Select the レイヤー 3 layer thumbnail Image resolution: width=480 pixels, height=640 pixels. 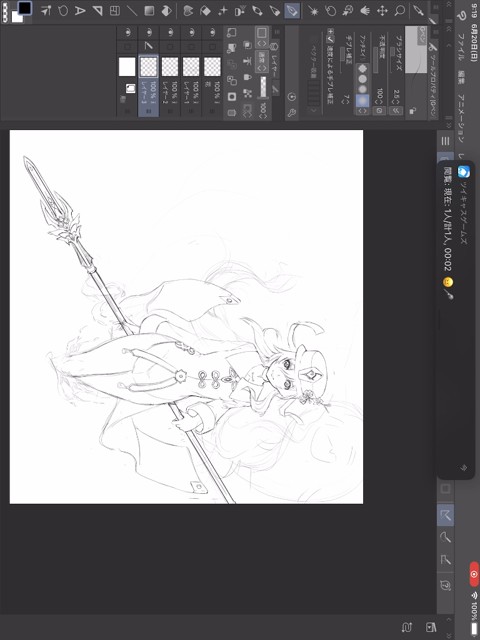(149, 67)
